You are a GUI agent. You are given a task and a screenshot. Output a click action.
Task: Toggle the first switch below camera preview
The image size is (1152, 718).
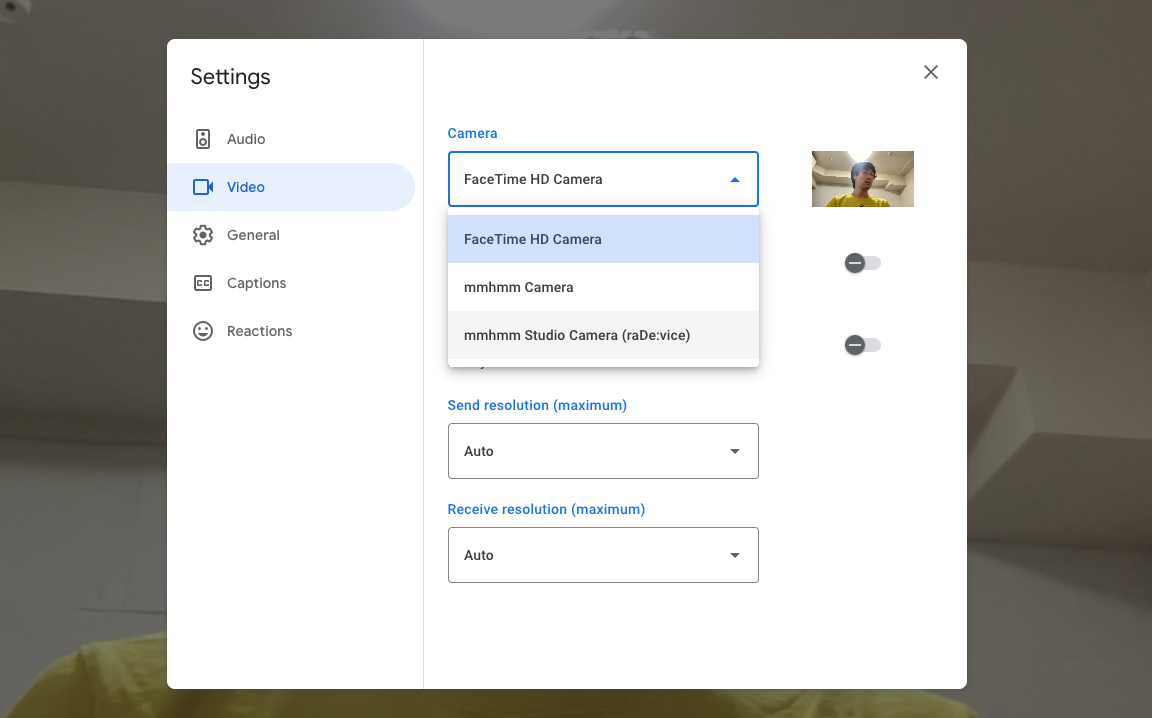[x=862, y=263]
